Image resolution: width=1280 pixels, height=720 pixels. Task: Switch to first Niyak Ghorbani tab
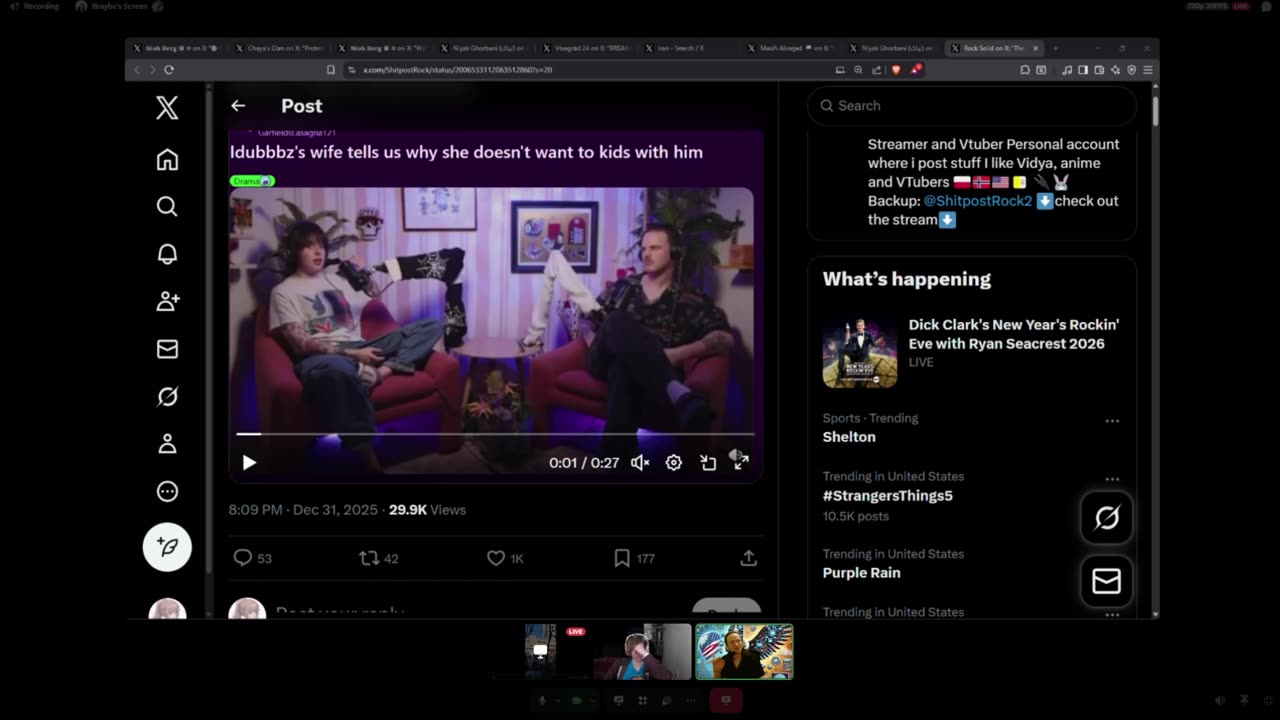pyautogui.click(x=484, y=48)
